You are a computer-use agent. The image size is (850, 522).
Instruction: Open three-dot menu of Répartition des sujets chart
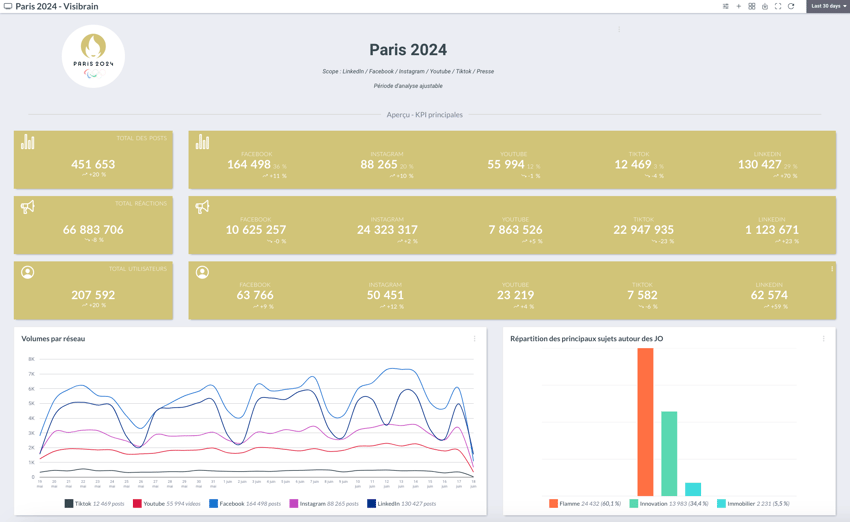pos(823,339)
